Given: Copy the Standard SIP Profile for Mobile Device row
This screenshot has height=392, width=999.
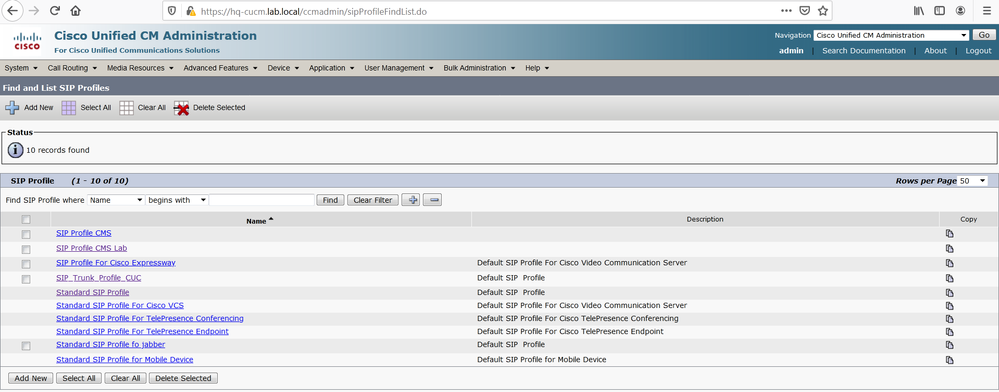Looking at the screenshot, I should tap(949, 360).
